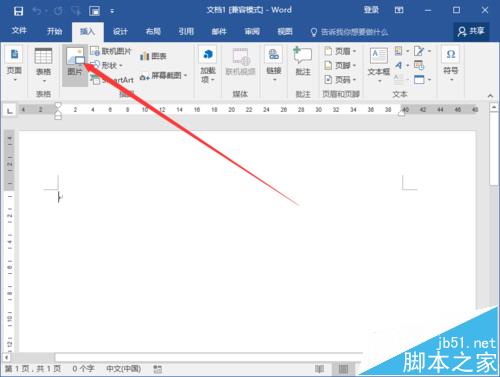Click the 中文(中国) language indicator
The height and width of the screenshot is (377, 500).
click(x=123, y=369)
